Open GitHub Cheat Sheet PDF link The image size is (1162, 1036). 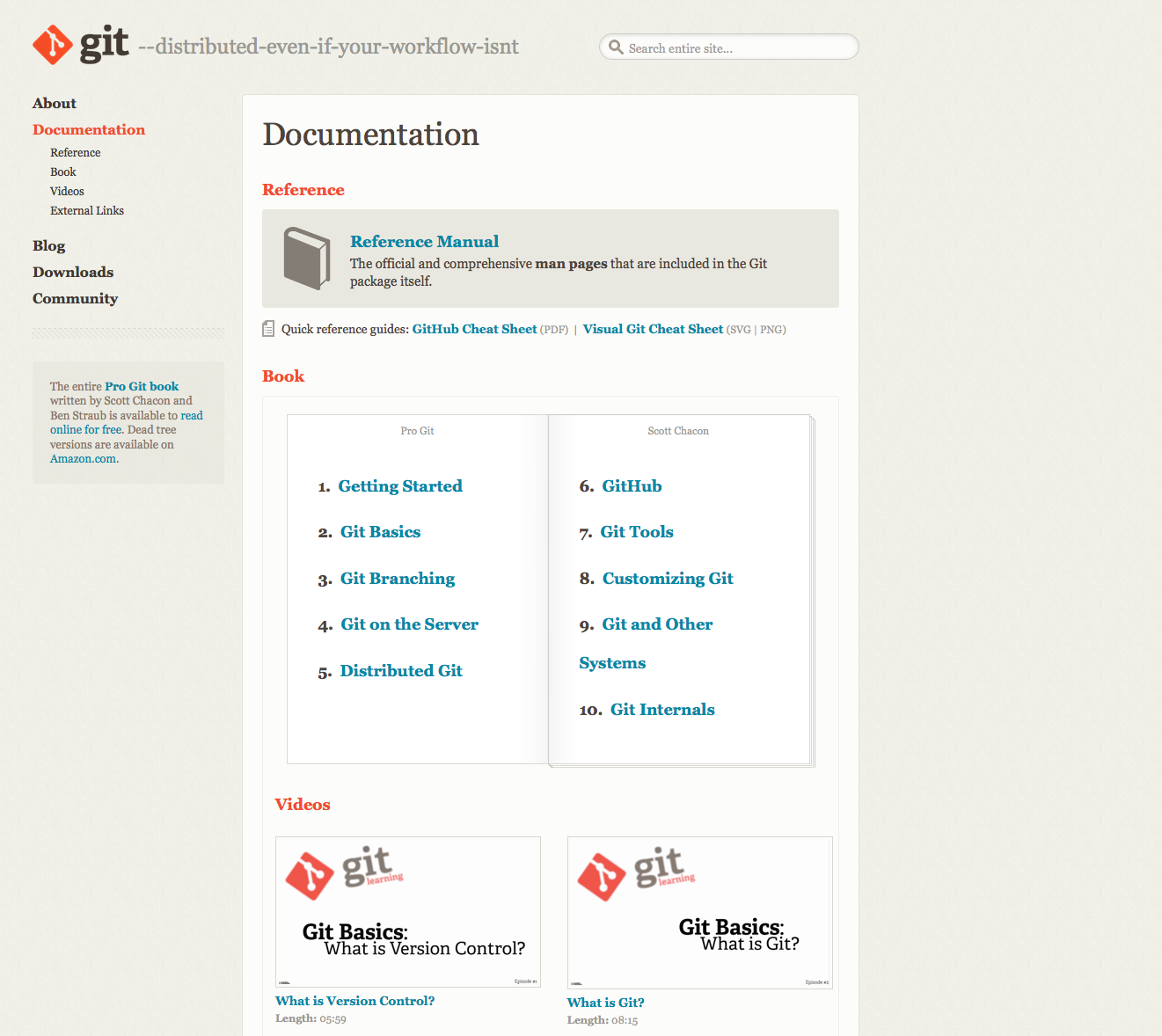click(474, 329)
